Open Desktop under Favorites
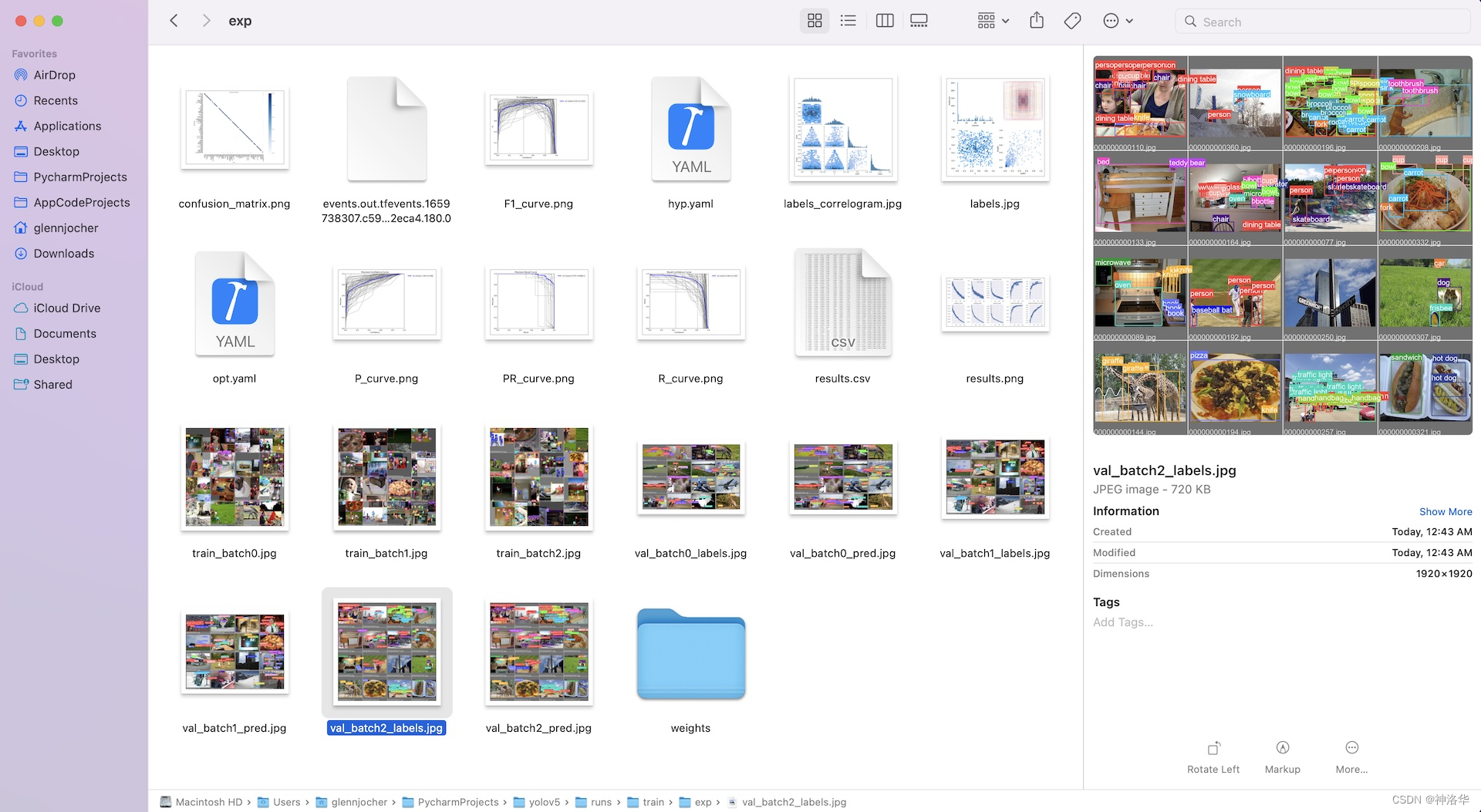 click(56, 151)
